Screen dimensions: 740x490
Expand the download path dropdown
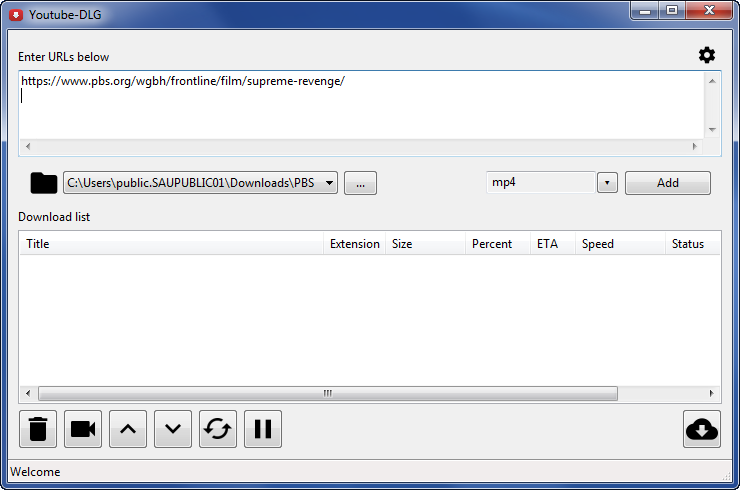click(329, 183)
